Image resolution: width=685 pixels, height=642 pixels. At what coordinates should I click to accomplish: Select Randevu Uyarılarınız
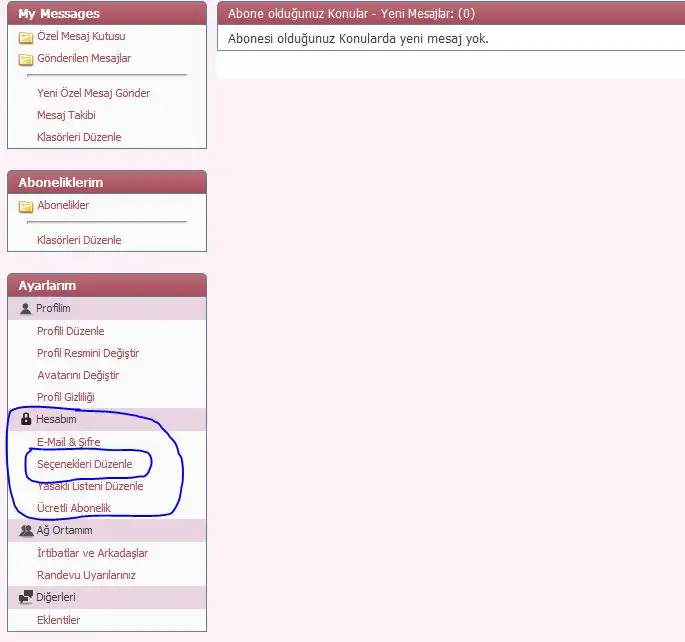pyautogui.click(x=86, y=575)
